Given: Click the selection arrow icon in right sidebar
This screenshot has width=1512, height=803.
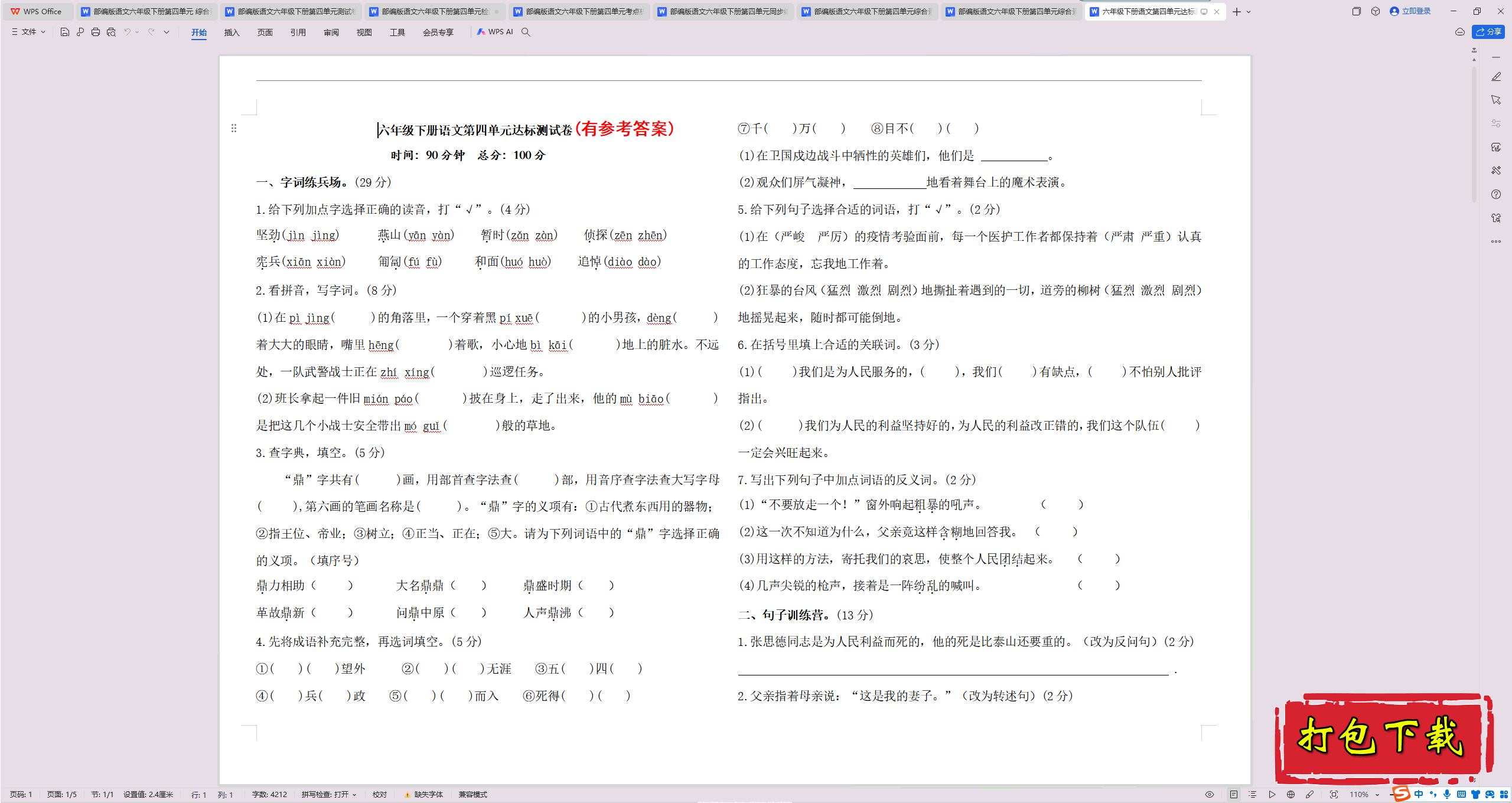Looking at the screenshot, I should [x=1496, y=100].
